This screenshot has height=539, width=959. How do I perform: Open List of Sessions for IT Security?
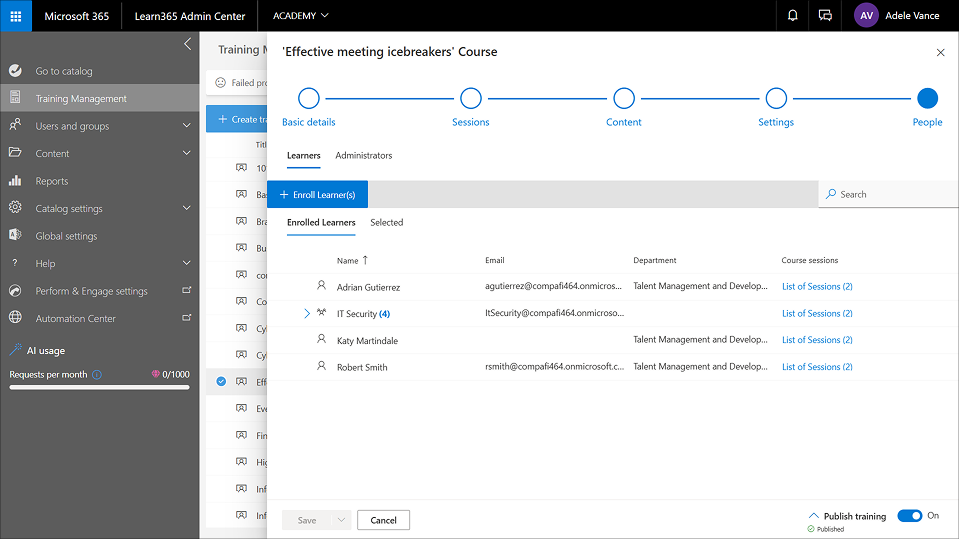[x=817, y=313]
